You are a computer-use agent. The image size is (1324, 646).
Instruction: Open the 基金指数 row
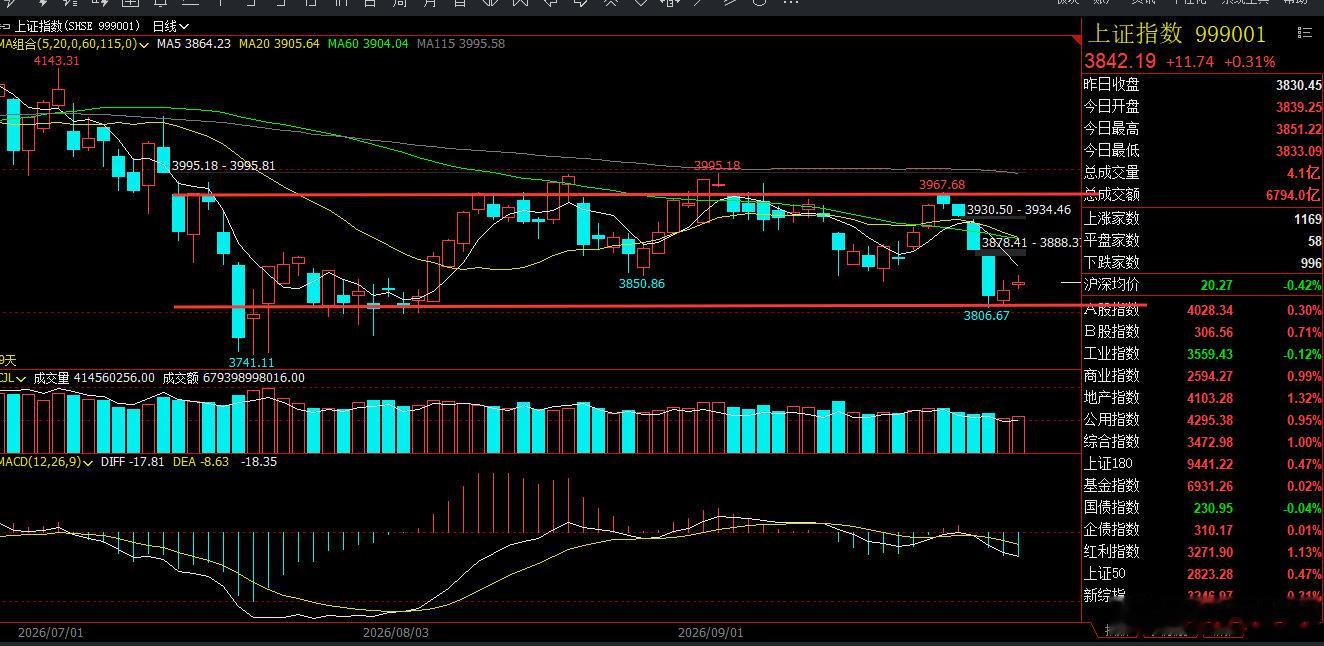pyautogui.click(x=1203, y=486)
